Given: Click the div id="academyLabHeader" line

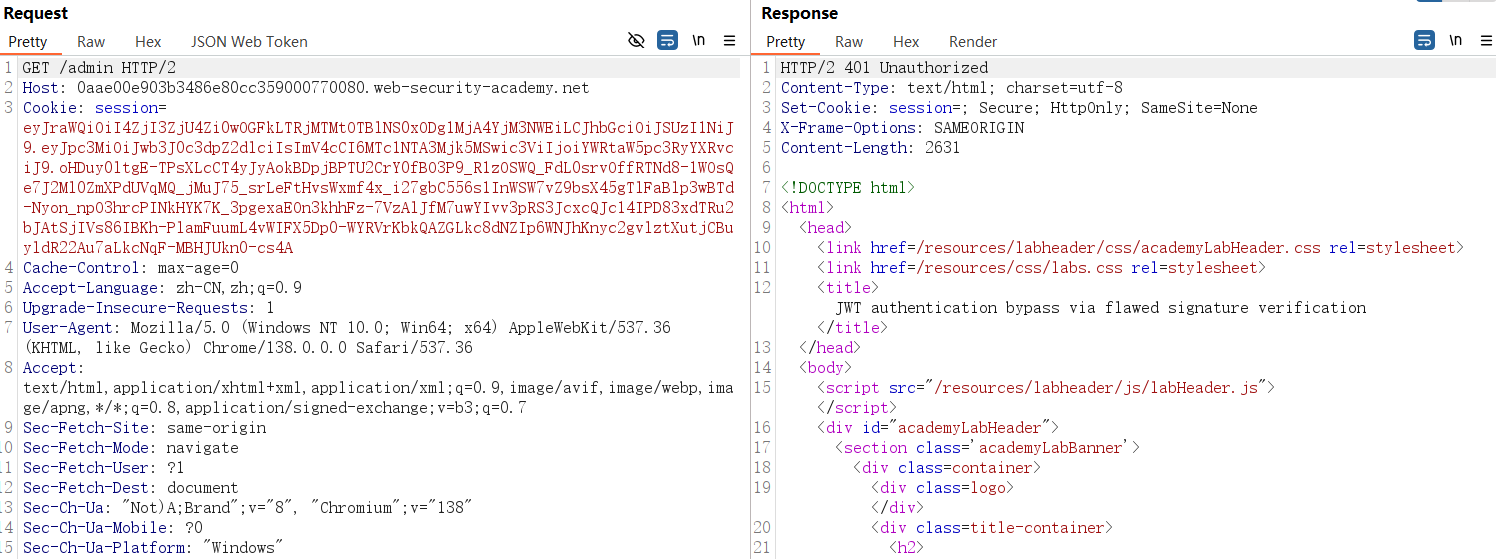Looking at the screenshot, I should 938,428.
